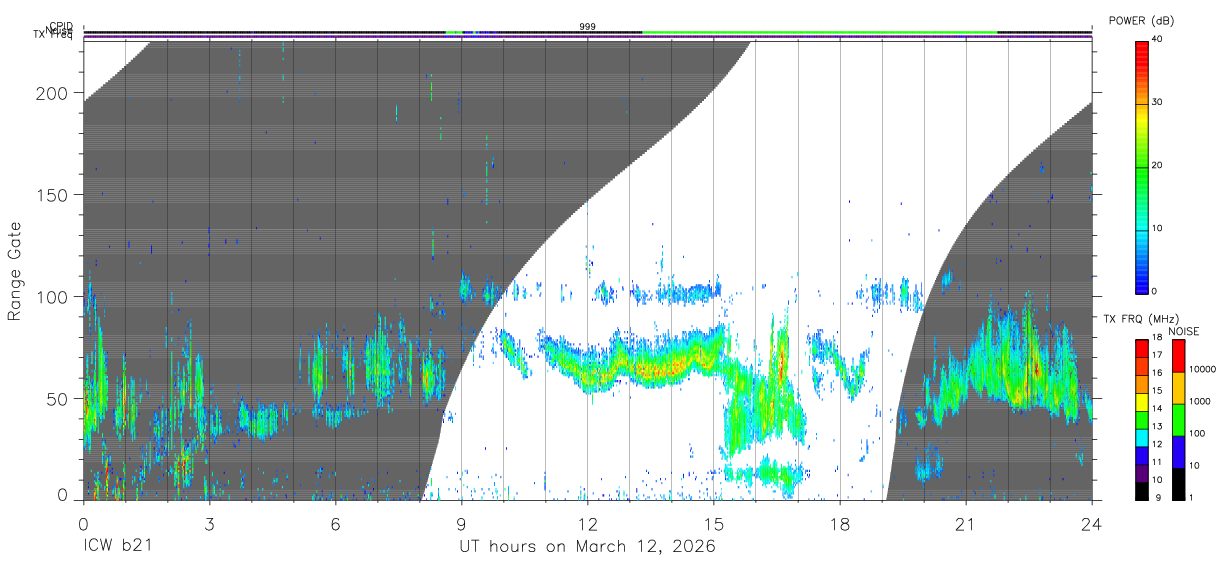Click the x-axis hour label '21'

[965, 523]
